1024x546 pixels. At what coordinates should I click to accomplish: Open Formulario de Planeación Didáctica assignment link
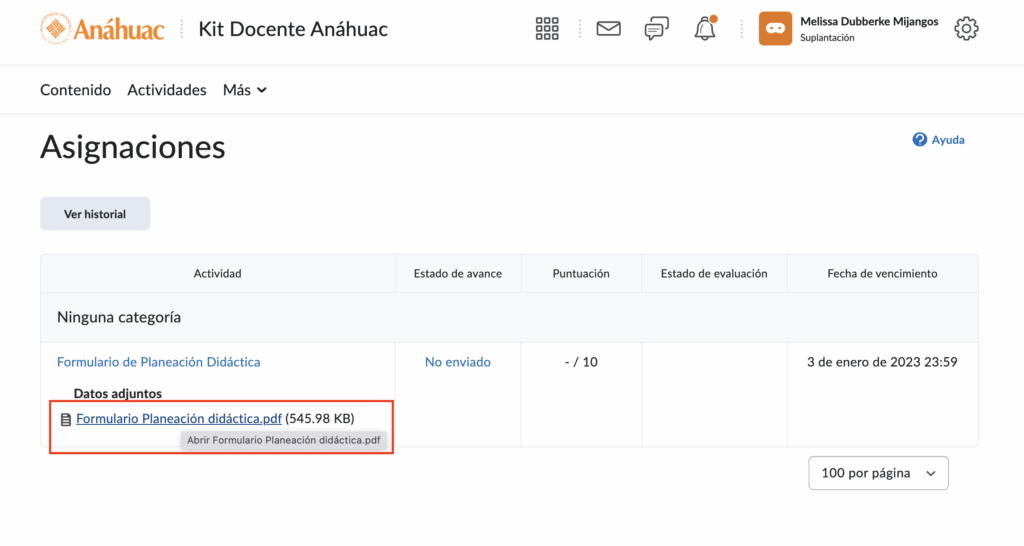(158, 362)
